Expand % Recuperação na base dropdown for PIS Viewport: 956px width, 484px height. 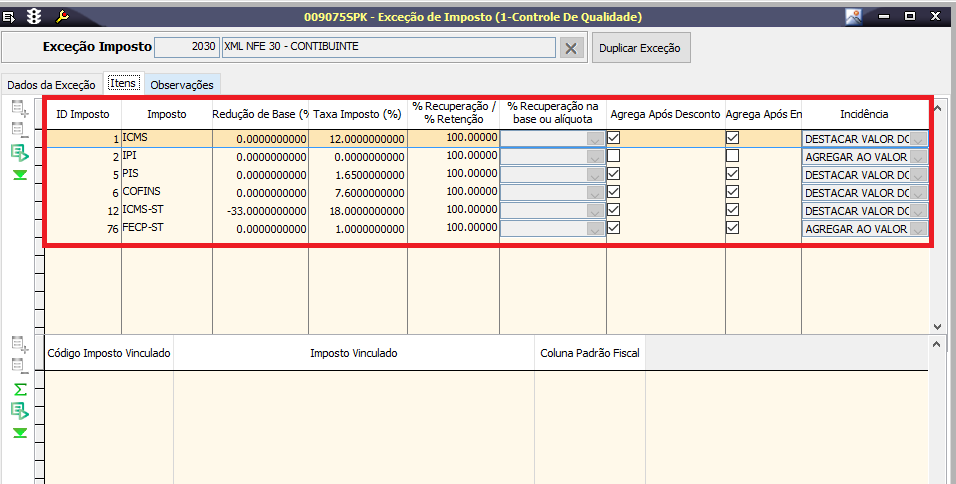click(x=596, y=175)
